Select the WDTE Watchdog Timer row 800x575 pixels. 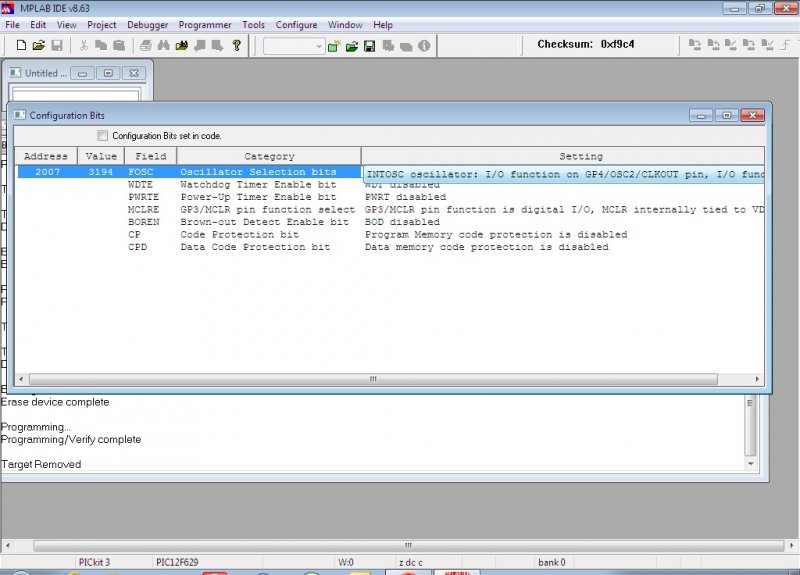391,184
